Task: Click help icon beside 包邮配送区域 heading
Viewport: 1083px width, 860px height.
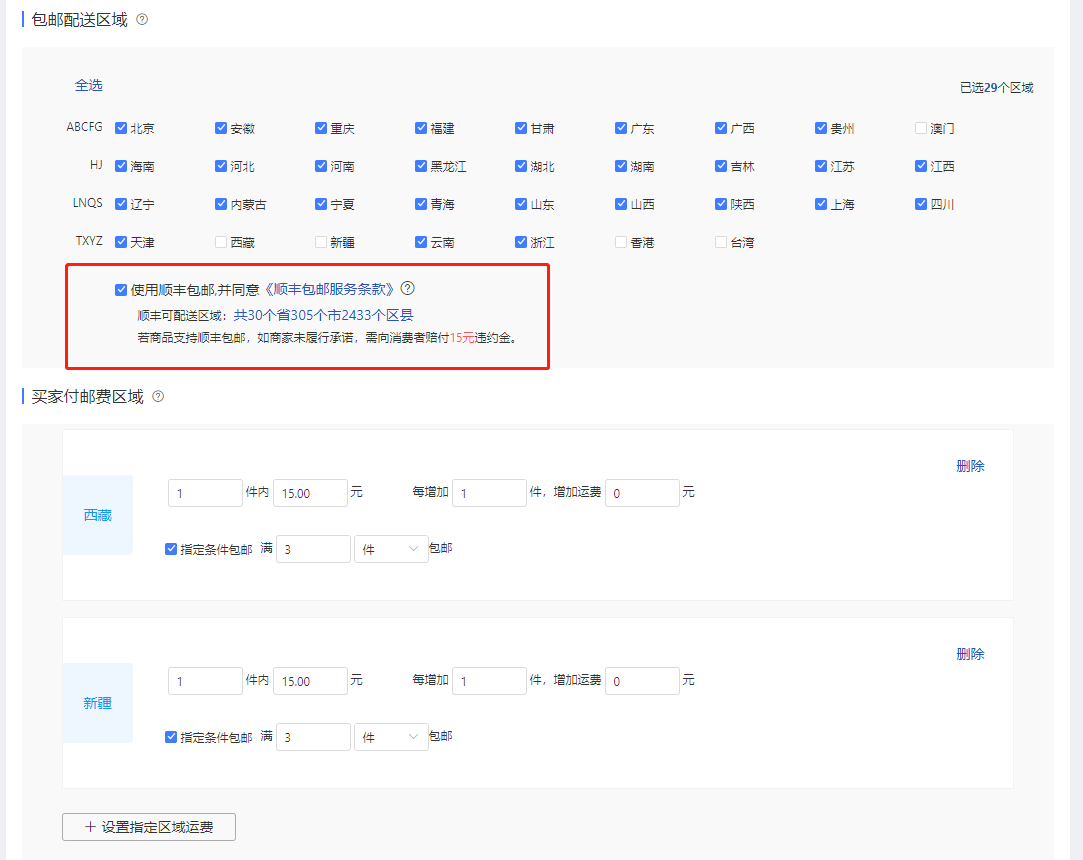Action: (x=142, y=19)
